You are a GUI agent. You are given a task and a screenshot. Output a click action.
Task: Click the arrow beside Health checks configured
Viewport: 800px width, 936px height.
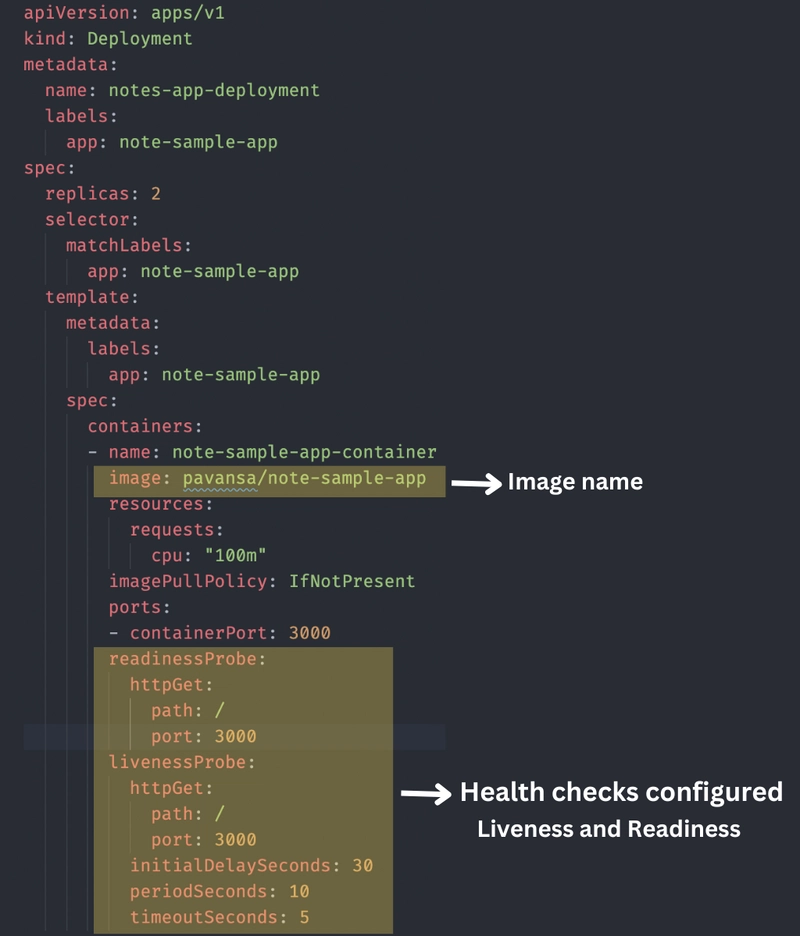(x=425, y=794)
